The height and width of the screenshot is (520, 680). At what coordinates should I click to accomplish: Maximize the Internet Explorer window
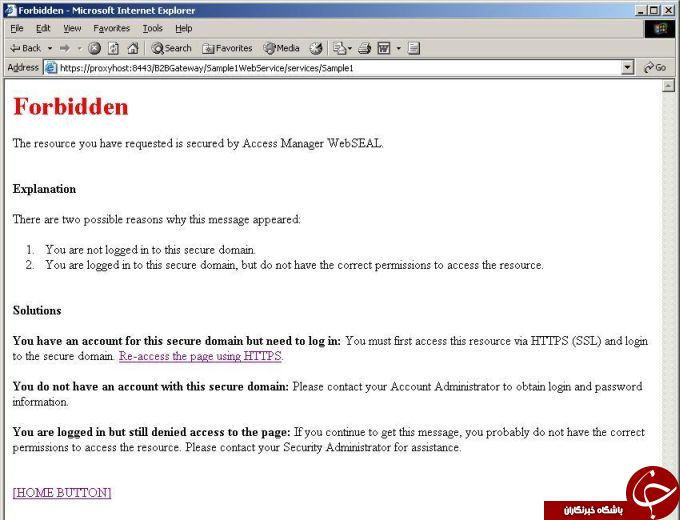[654, 11]
